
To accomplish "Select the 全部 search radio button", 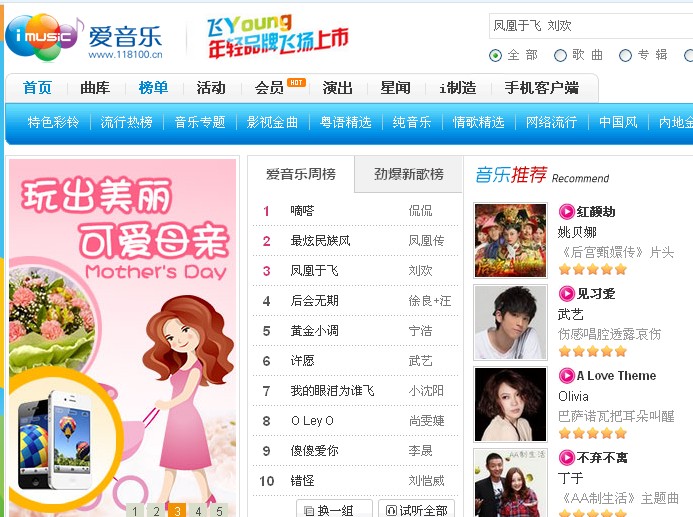I will [495, 56].
